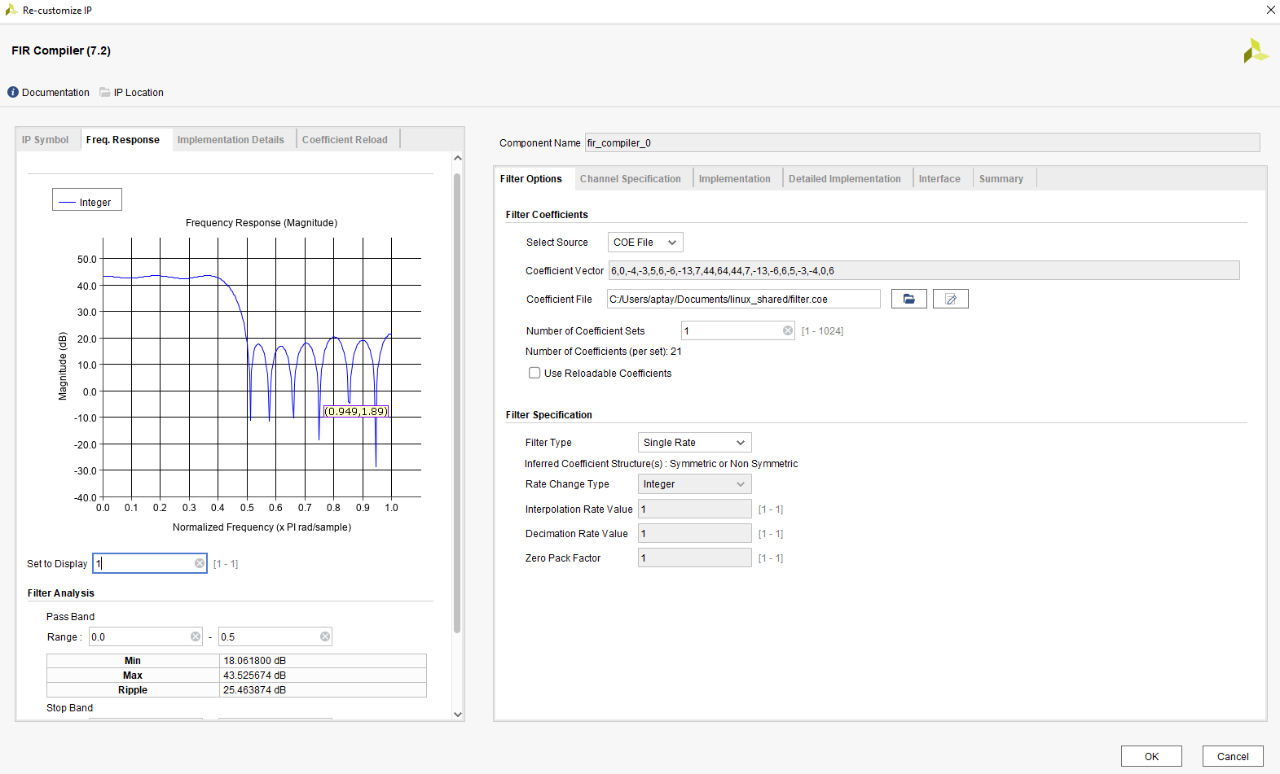Image resolution: width=1280 pixels, height=774 pixels.
Task: Open the Select Source dropdown
Action: [646, 242]
